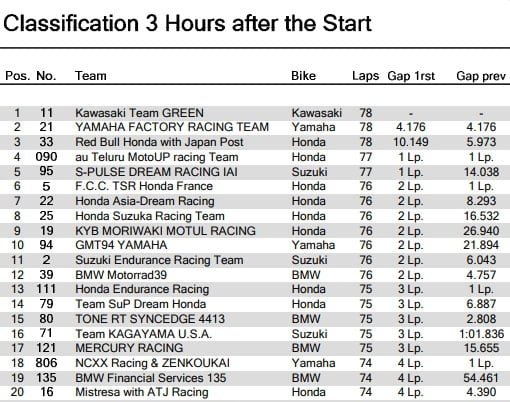Click the 'Team' column header
Screen dimensions: 510x402
(91, 76)
